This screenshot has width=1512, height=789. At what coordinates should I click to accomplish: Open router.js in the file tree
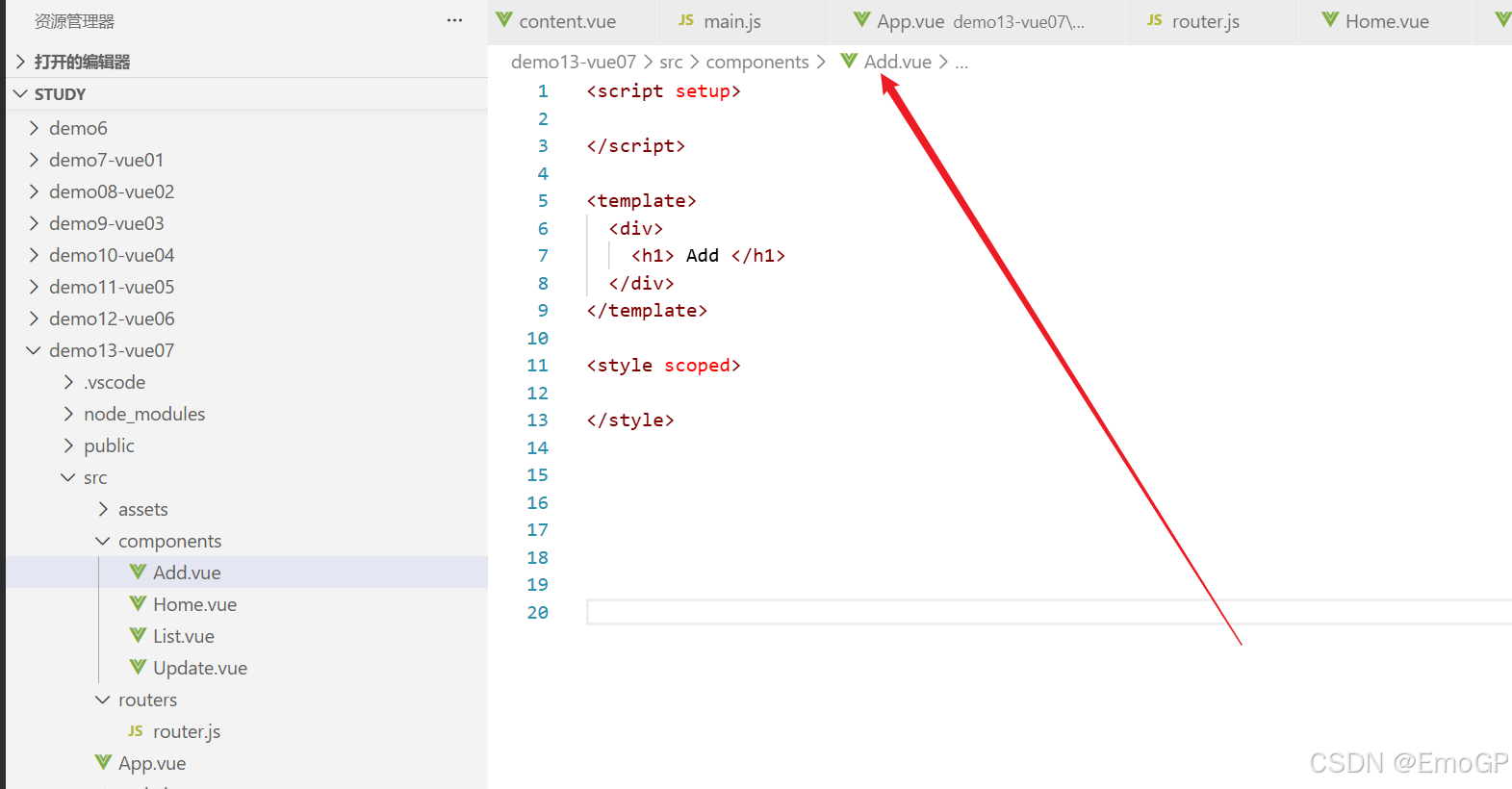point(246,731)
